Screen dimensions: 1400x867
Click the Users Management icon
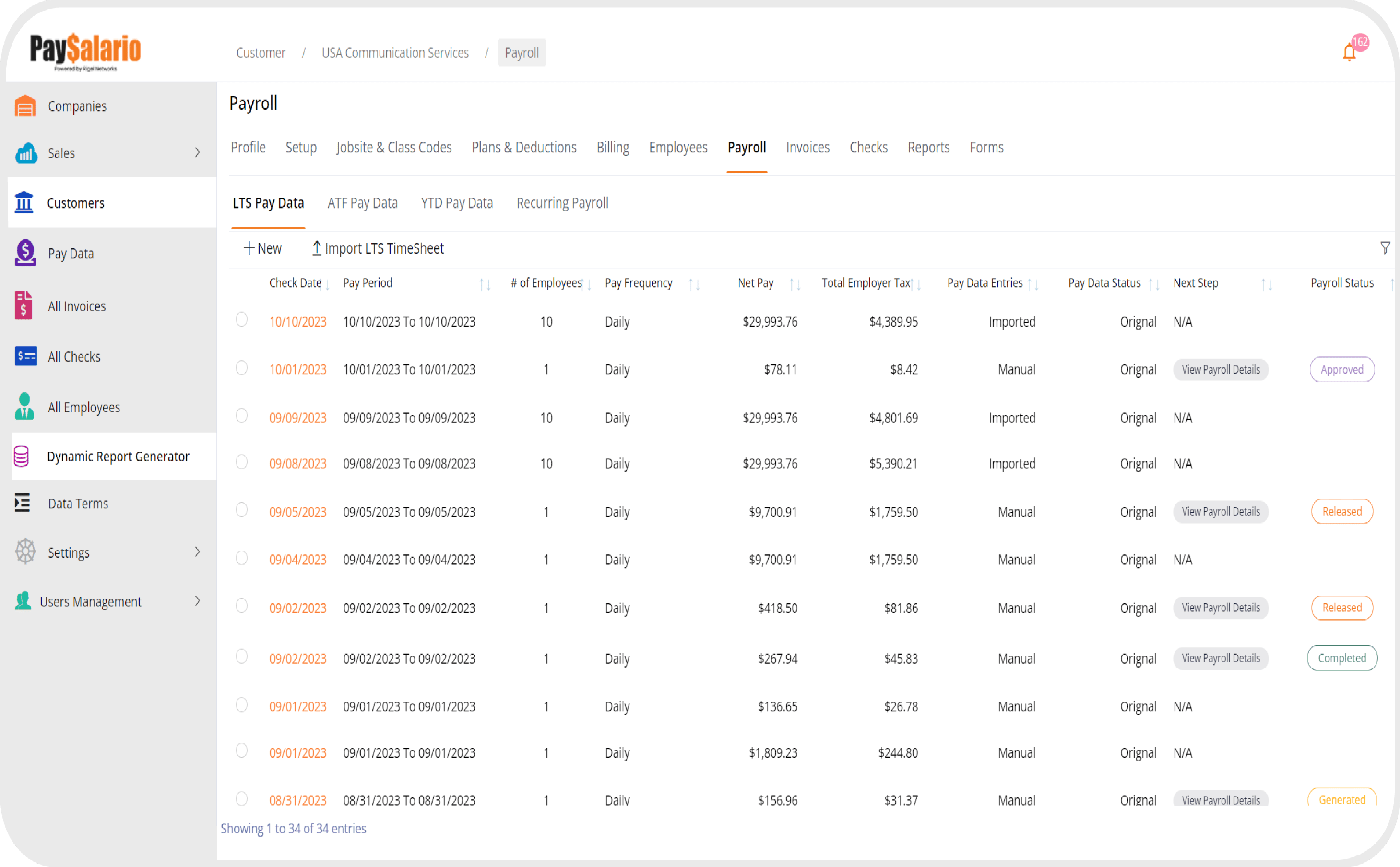tap(23, 601)
